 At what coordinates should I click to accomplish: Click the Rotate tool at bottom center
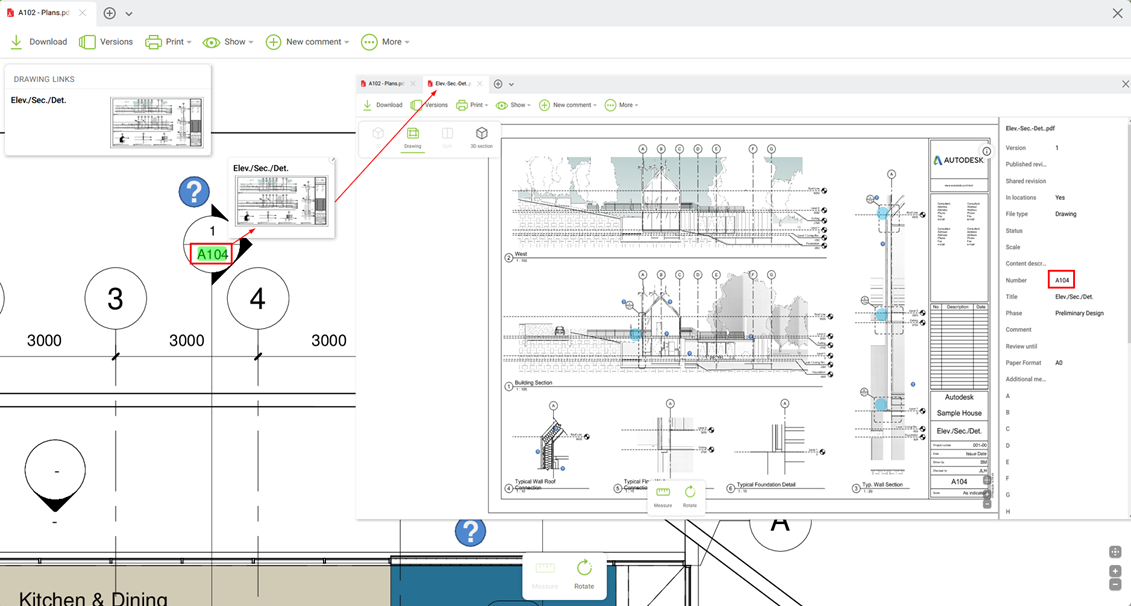[x=584, y=574]
